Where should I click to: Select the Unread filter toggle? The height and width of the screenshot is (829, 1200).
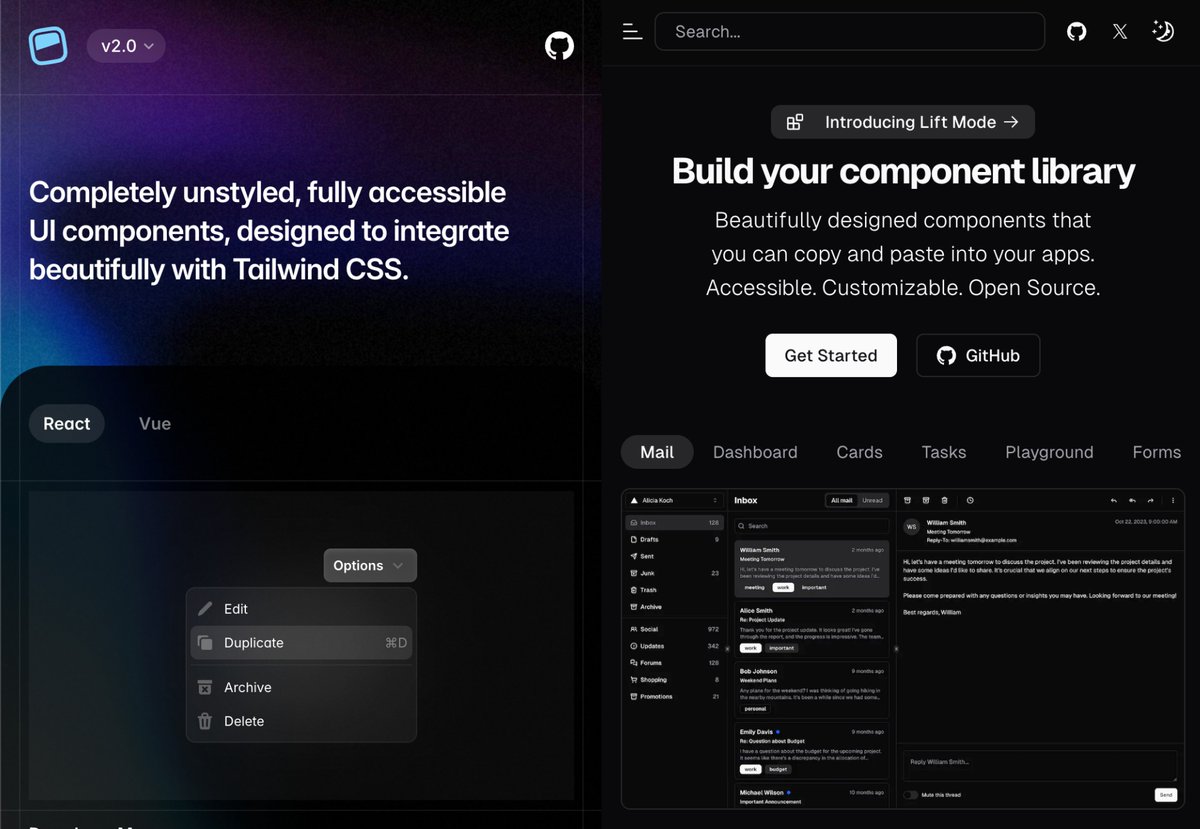pyautogui.click(x=873, y=500)
